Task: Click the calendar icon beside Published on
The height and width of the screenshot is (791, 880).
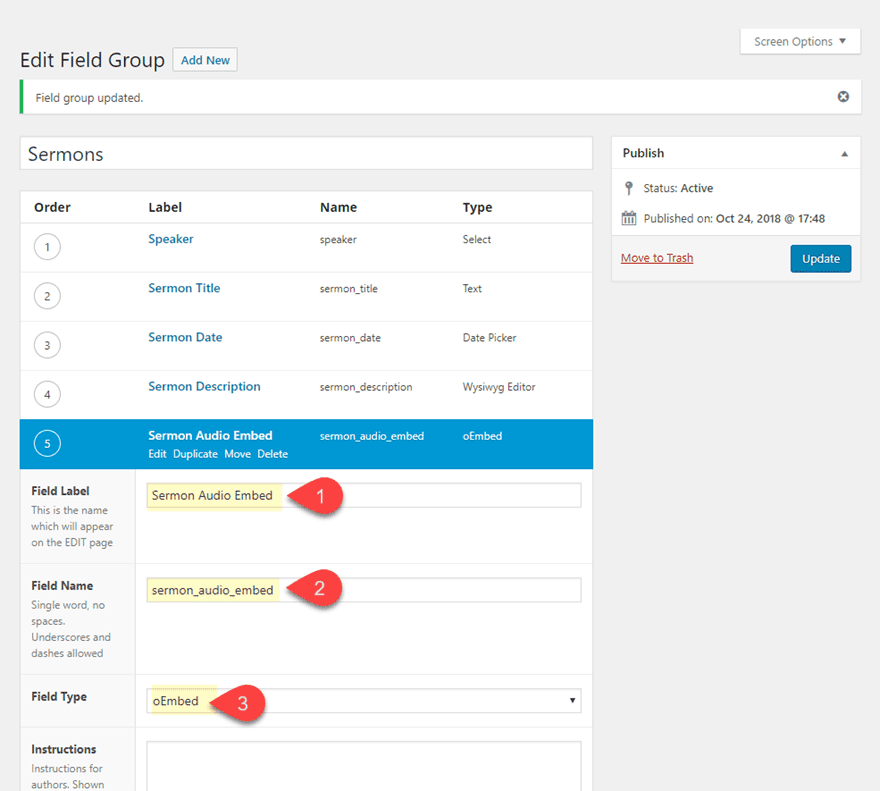Action: point(628,218)
